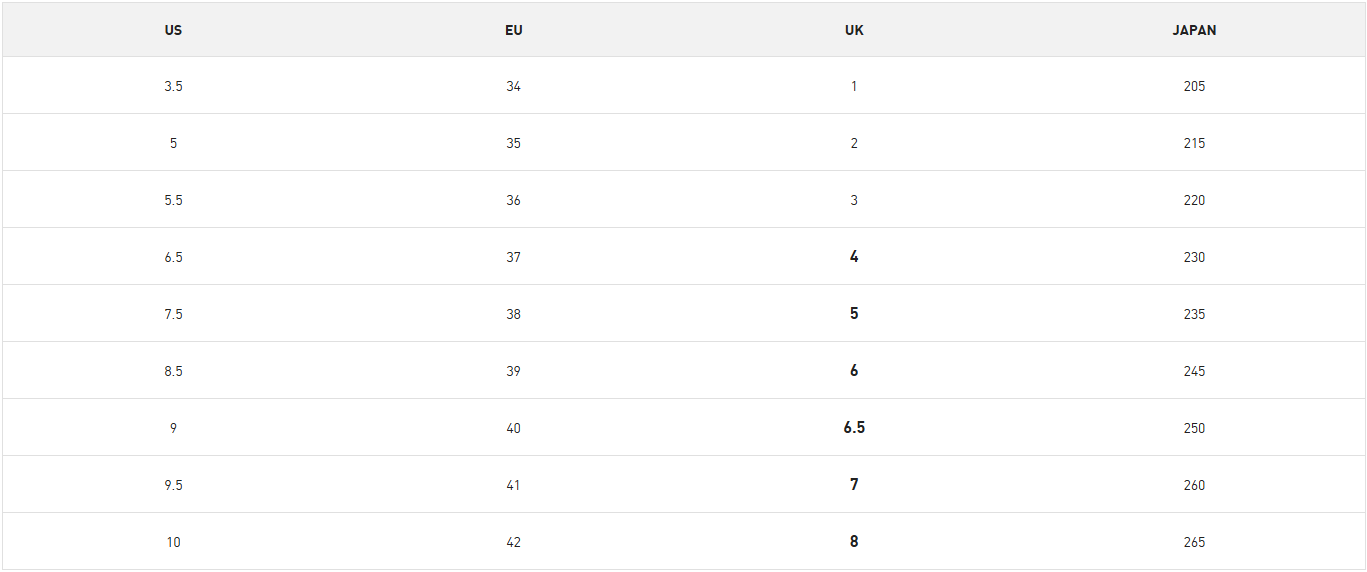Click the UK column header

854,30
